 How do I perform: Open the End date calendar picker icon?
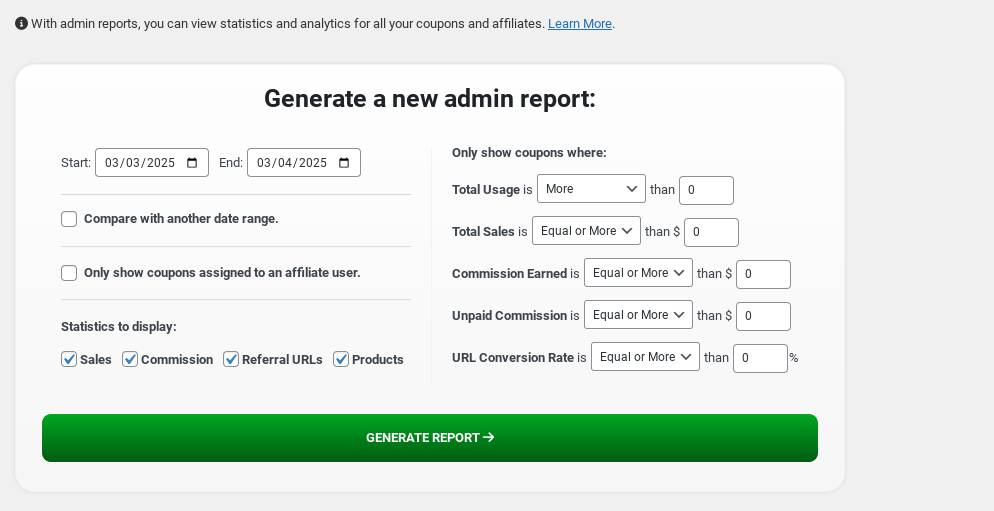pos(344,163)
